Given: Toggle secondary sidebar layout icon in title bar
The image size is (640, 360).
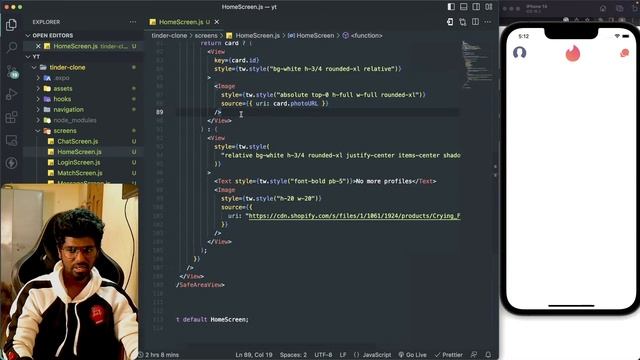Looking at the screenshot, I should [476, 7].
